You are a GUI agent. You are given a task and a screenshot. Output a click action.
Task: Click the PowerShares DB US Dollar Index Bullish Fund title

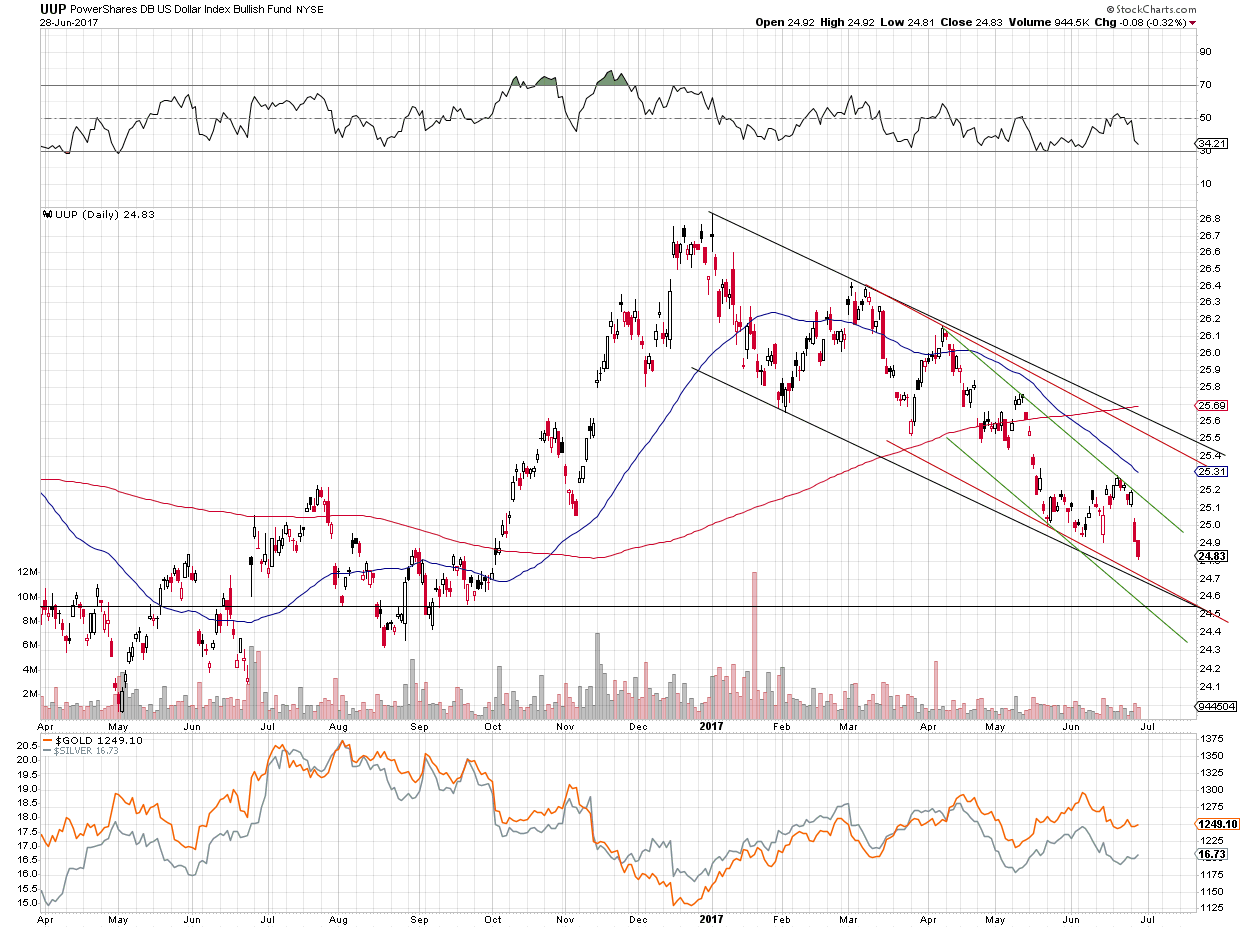(179, 9)
